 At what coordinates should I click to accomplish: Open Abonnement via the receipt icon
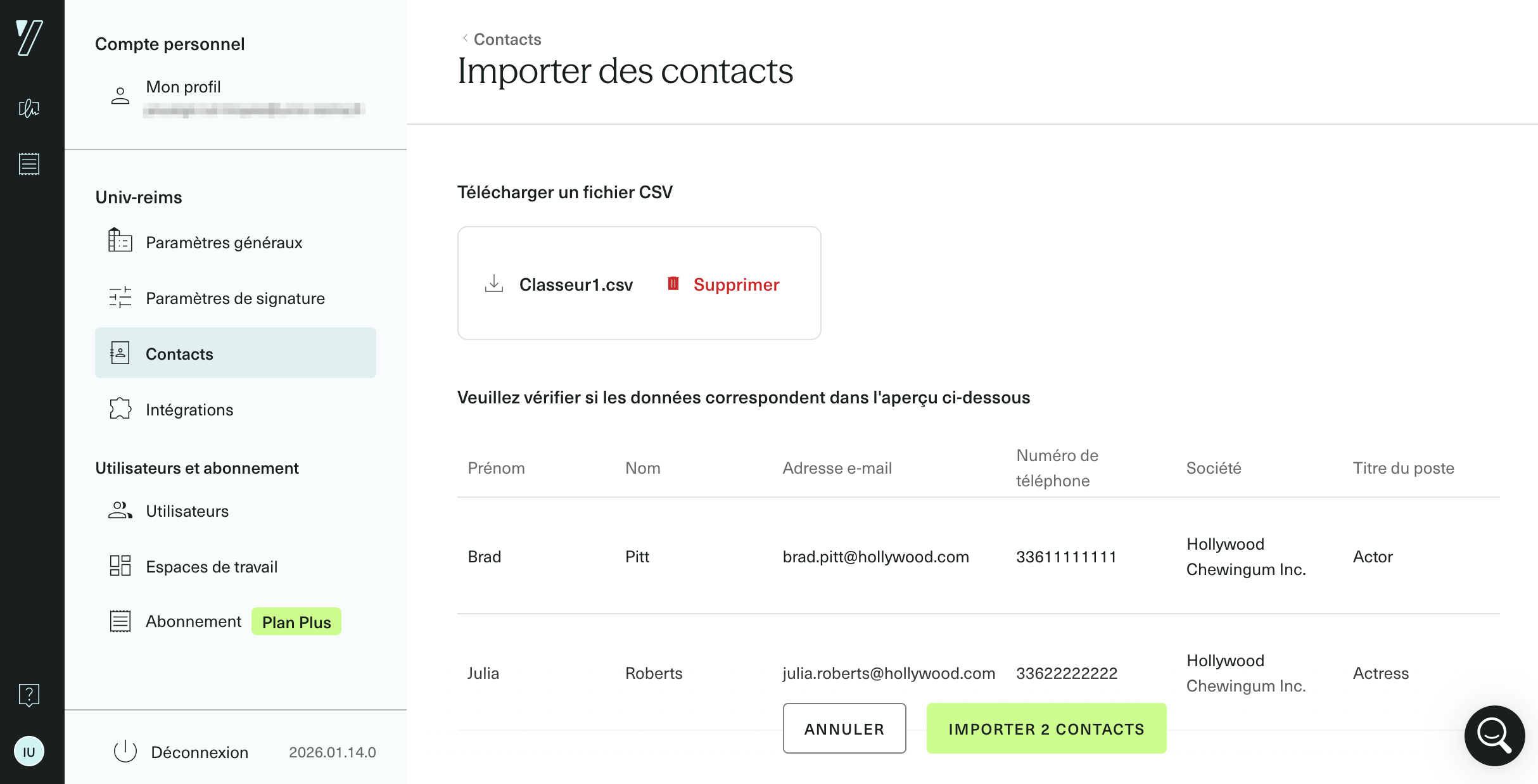tap(120, 621)
